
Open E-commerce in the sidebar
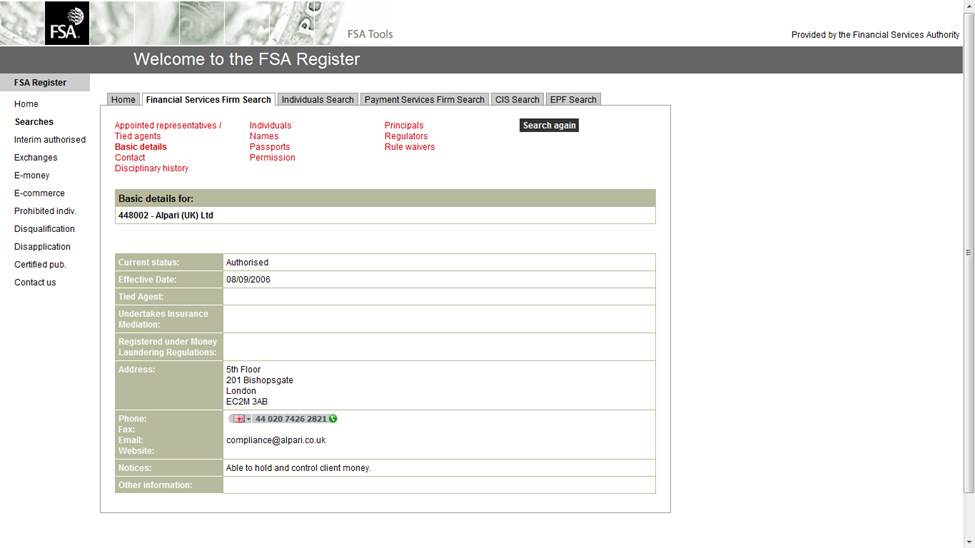point(39,193)
